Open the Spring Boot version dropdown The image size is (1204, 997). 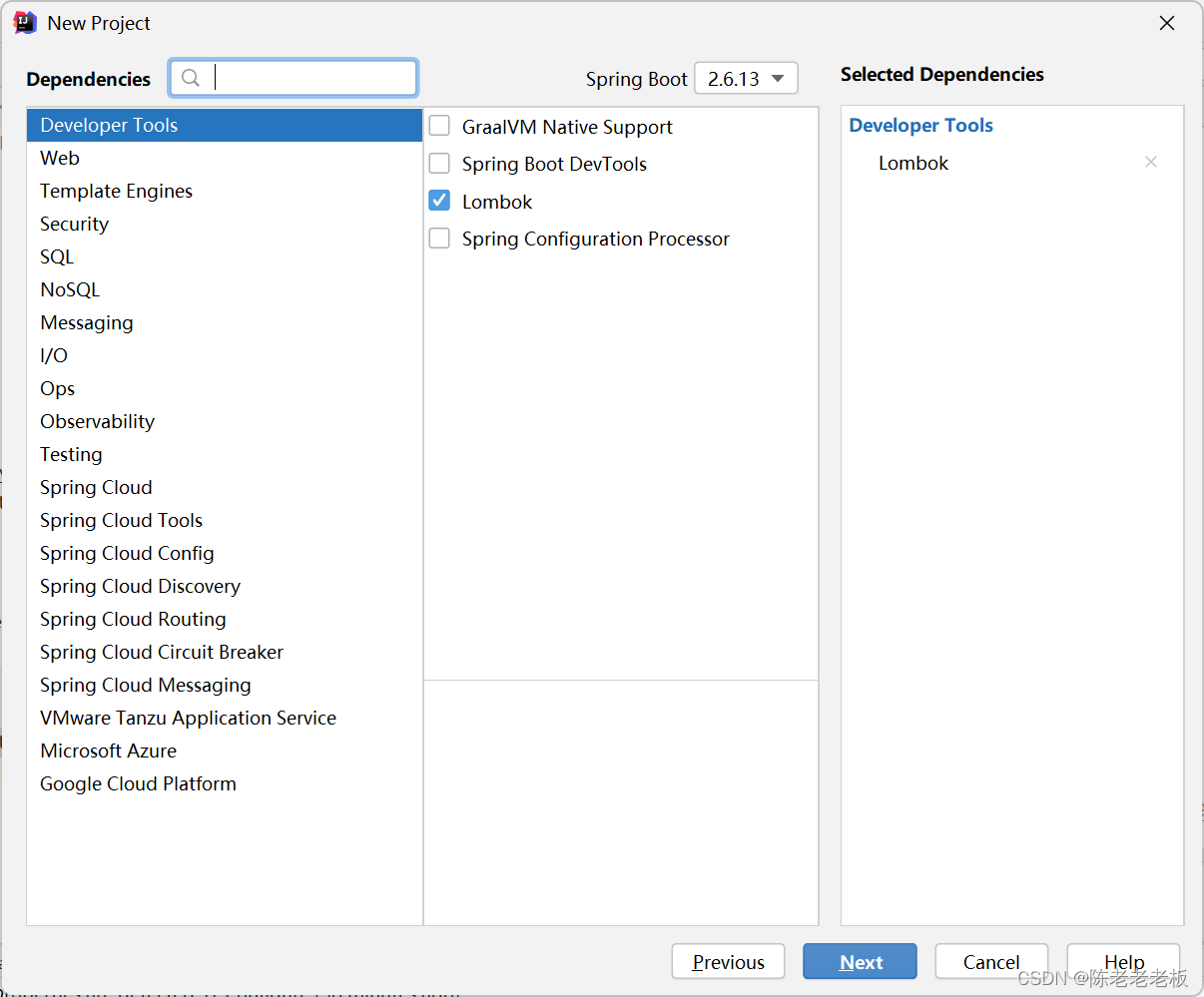[x=746, y=79]
